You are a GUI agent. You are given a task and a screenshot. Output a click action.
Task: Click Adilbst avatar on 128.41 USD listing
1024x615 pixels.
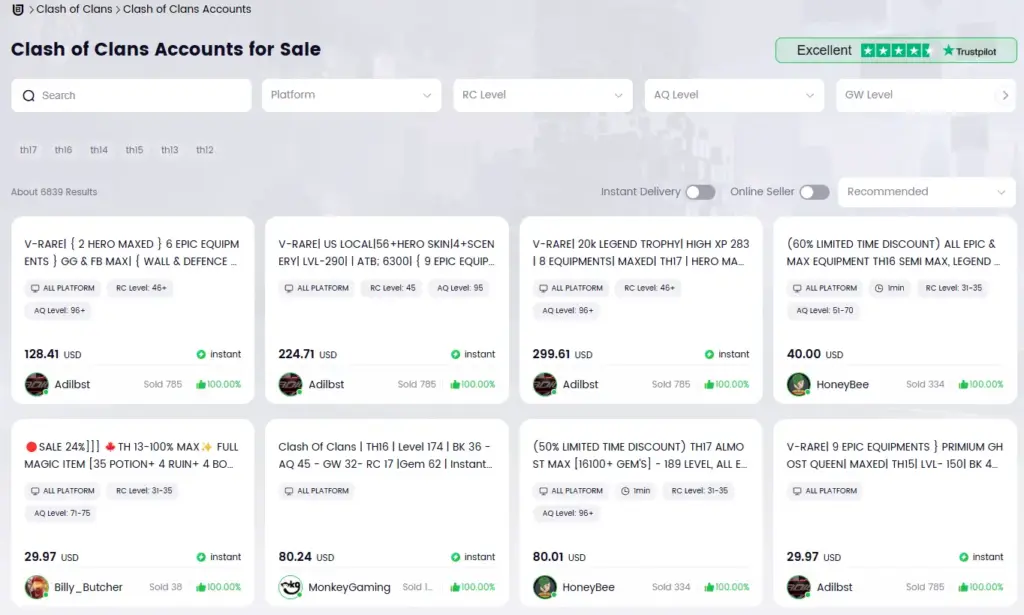point(37,384)
